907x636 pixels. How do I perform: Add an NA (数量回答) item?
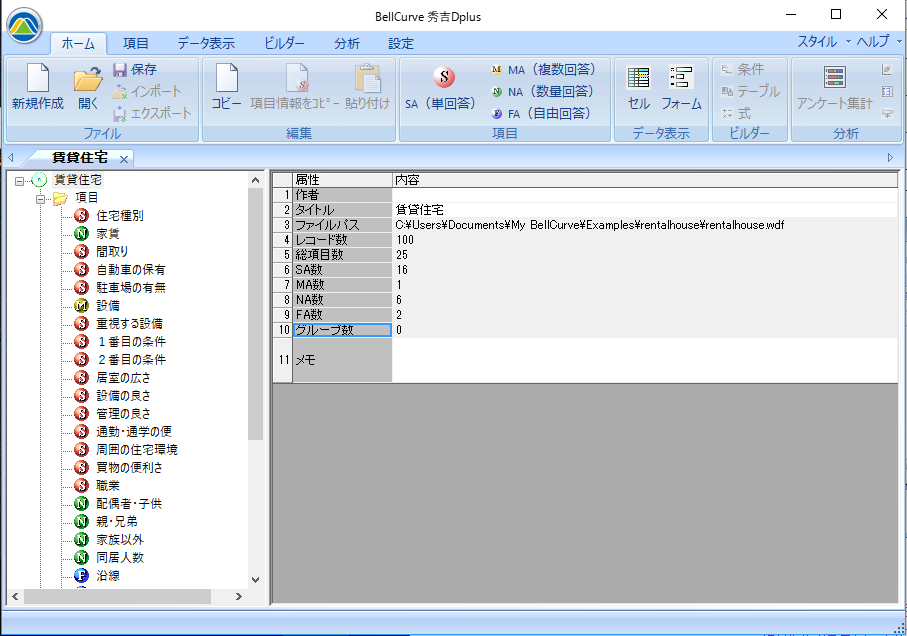[542, 91]
